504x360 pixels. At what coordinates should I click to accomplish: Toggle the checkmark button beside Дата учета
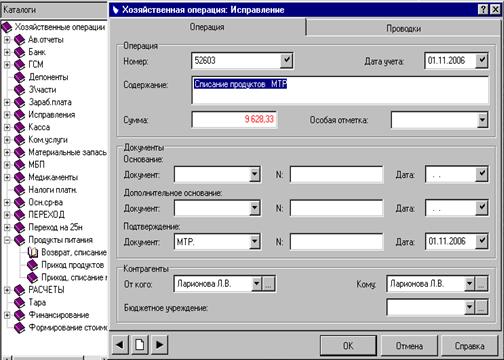point(482,60)
